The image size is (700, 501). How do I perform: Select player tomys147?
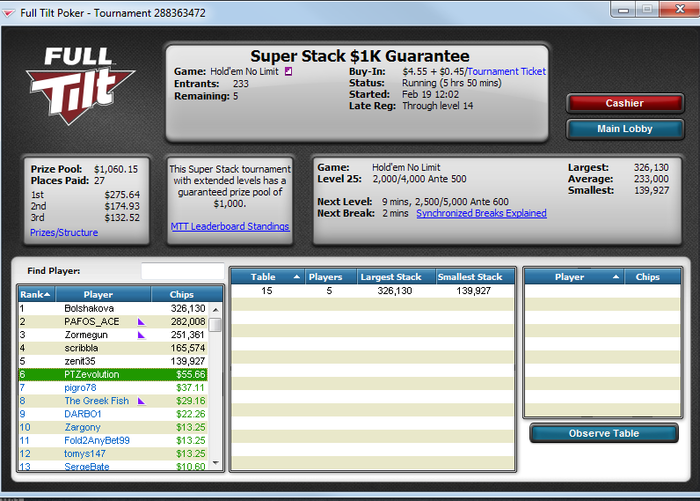113,454
